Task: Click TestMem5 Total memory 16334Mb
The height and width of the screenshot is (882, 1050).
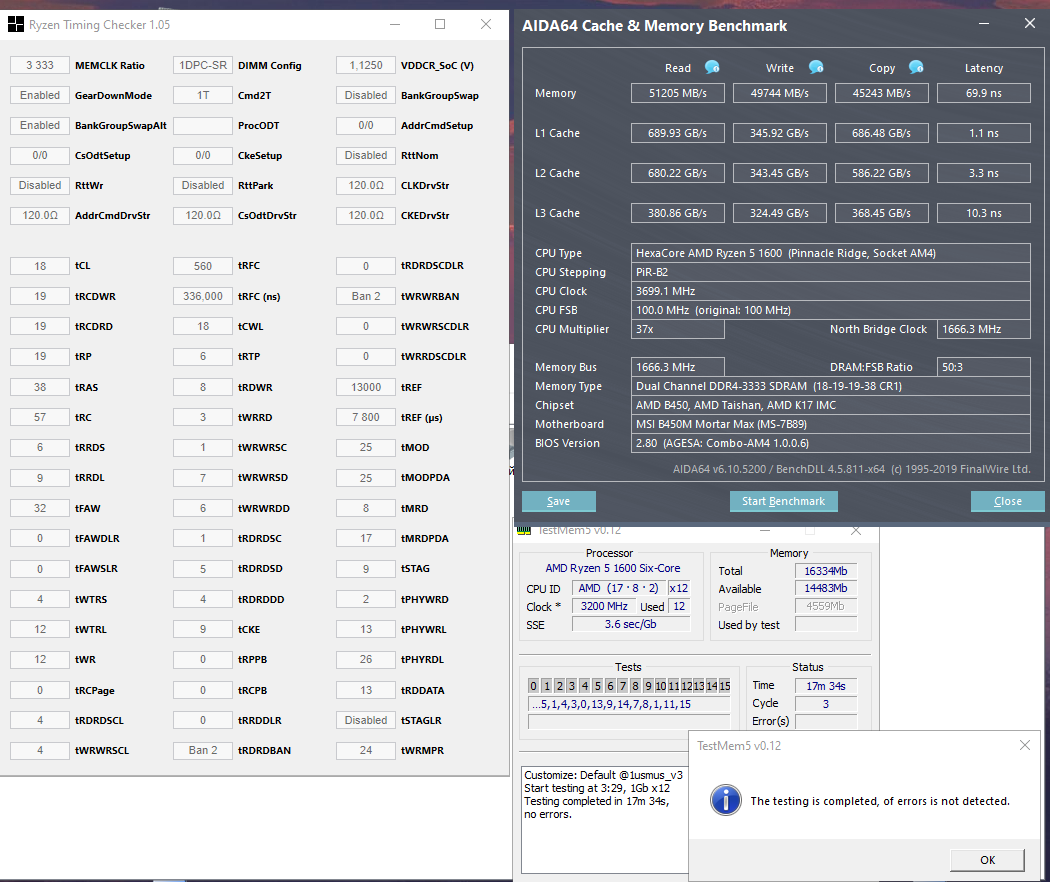Action: [x=826, y=571]
